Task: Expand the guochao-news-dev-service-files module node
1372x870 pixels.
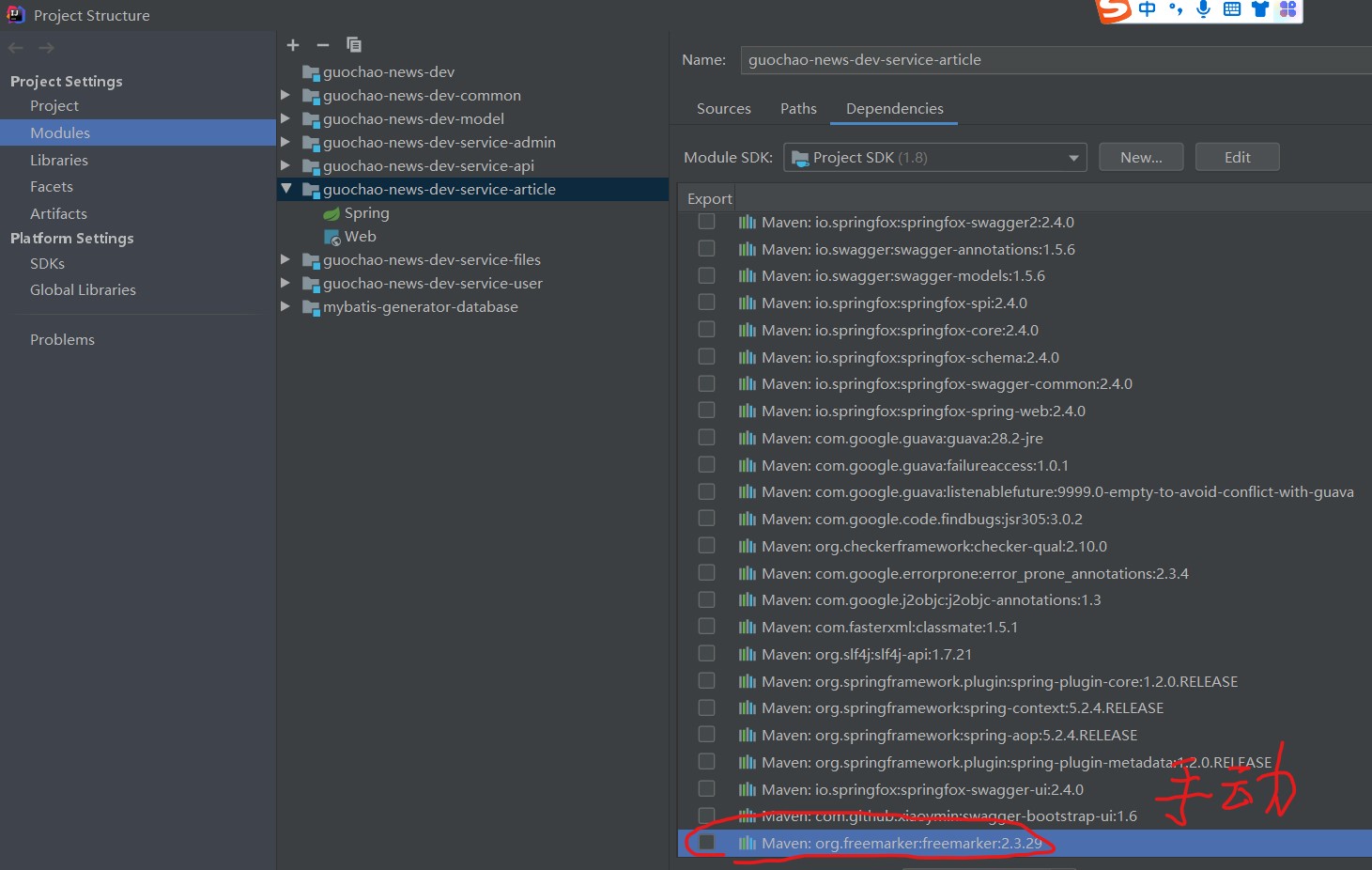Action: click(285, 259)
